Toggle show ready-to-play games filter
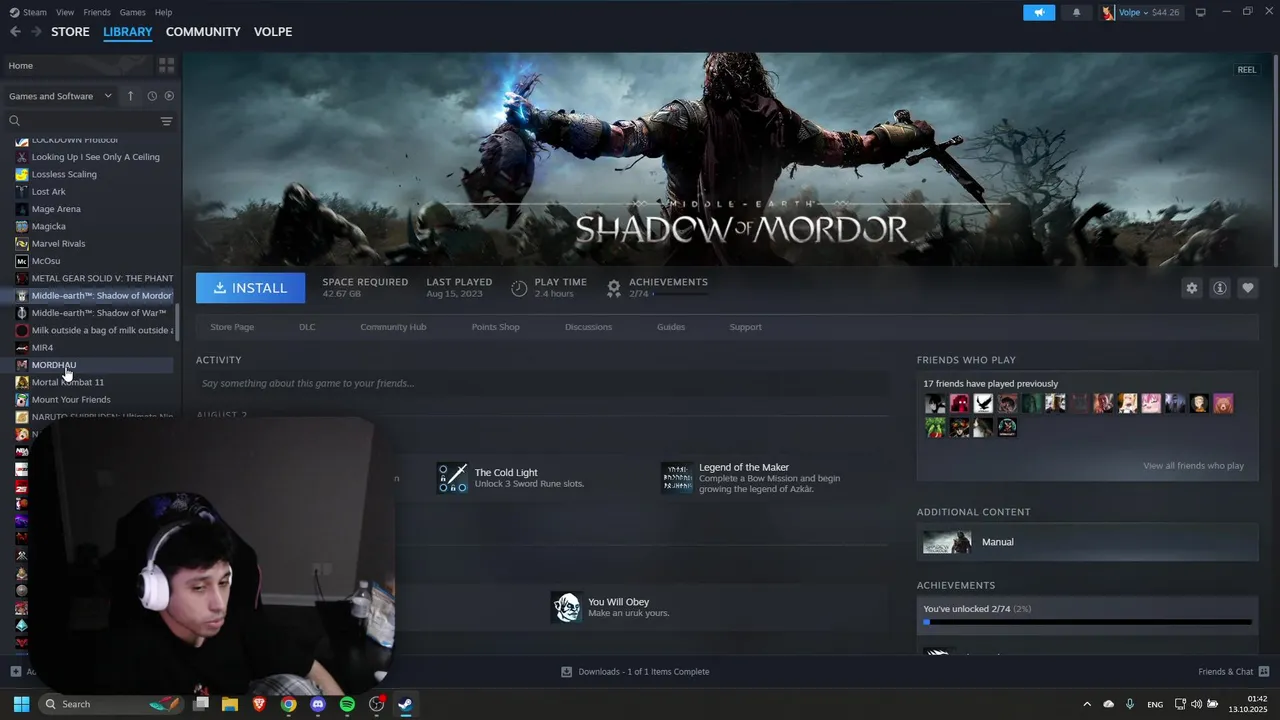Viewport: 1280px width, 720px height. pyautogui.click(x=169, y=96)
